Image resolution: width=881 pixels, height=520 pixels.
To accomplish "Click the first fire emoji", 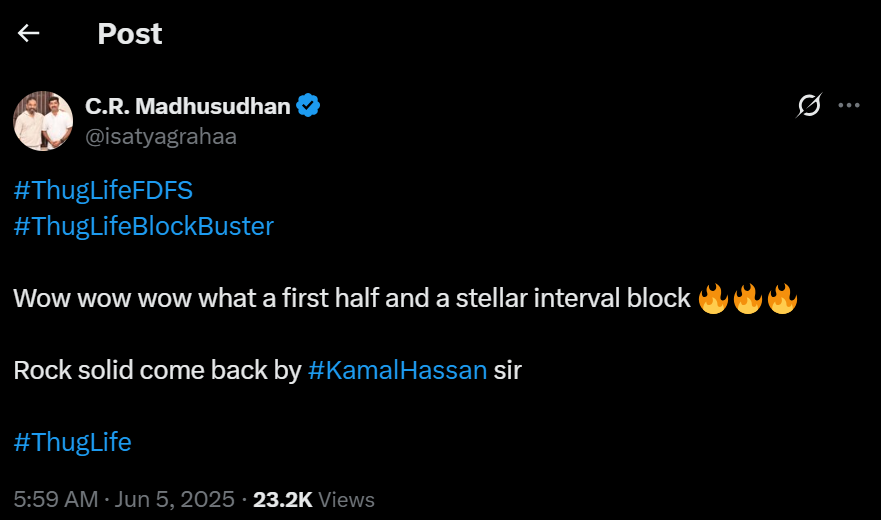I will click(x=713, y=298).
